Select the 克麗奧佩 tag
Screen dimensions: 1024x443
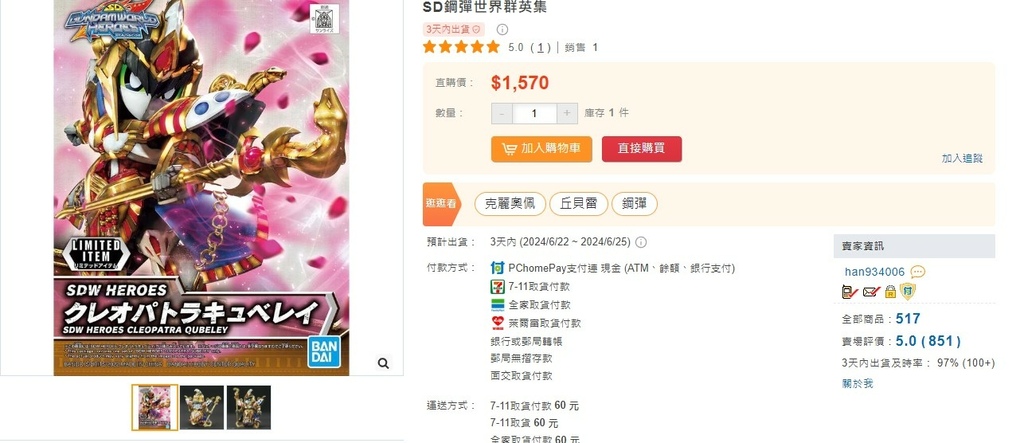pos(509,204)
